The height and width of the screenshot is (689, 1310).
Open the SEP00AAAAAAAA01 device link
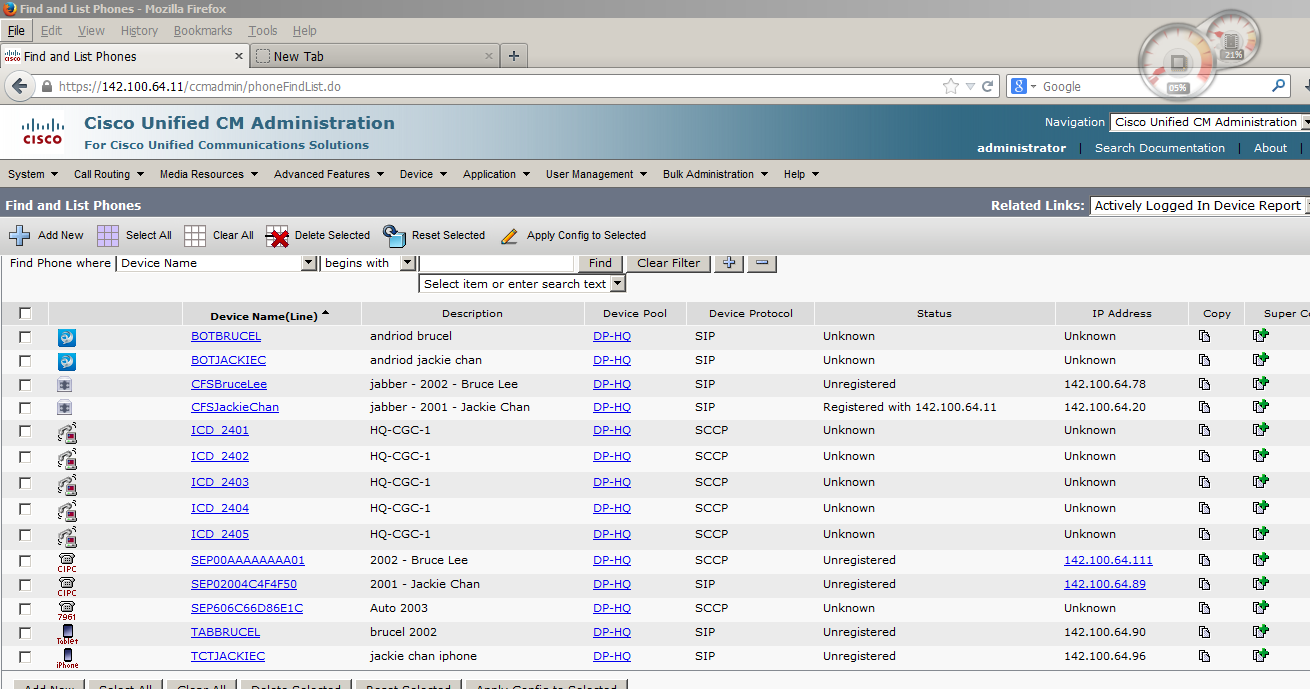point(247,560)
